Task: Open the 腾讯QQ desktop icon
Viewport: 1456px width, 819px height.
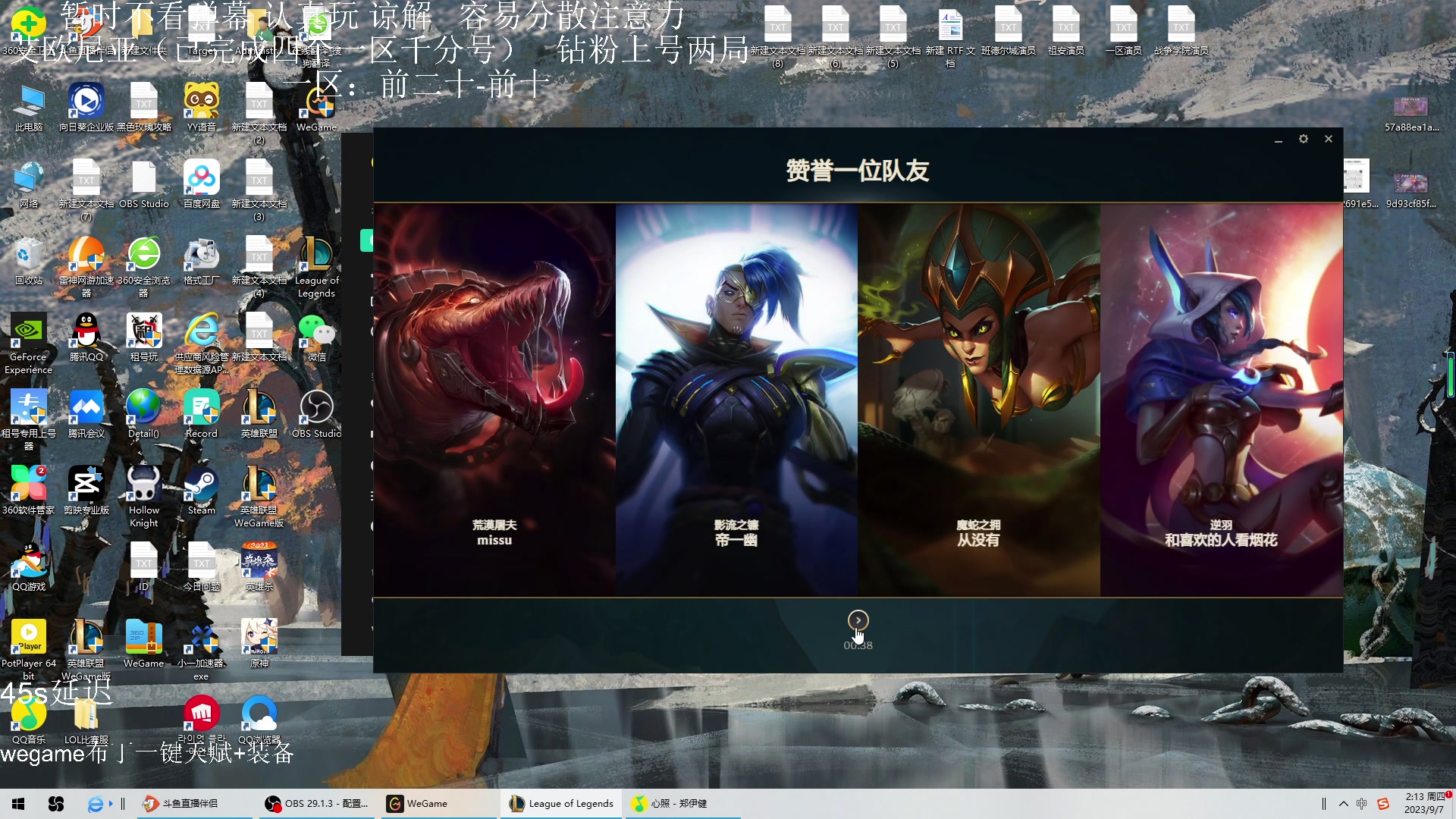Action: point(86,337)
